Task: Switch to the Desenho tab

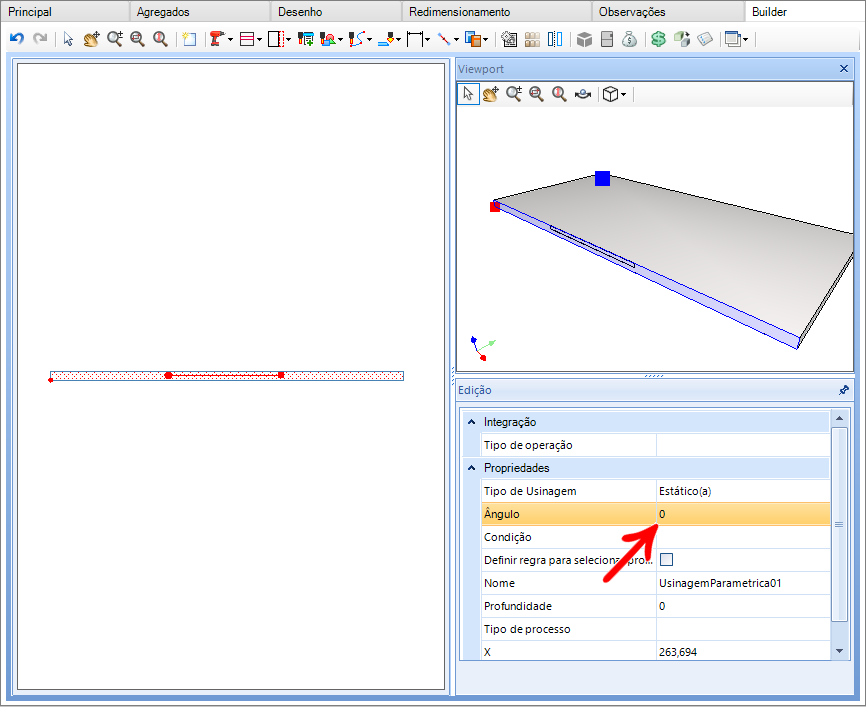Action: 300,12
